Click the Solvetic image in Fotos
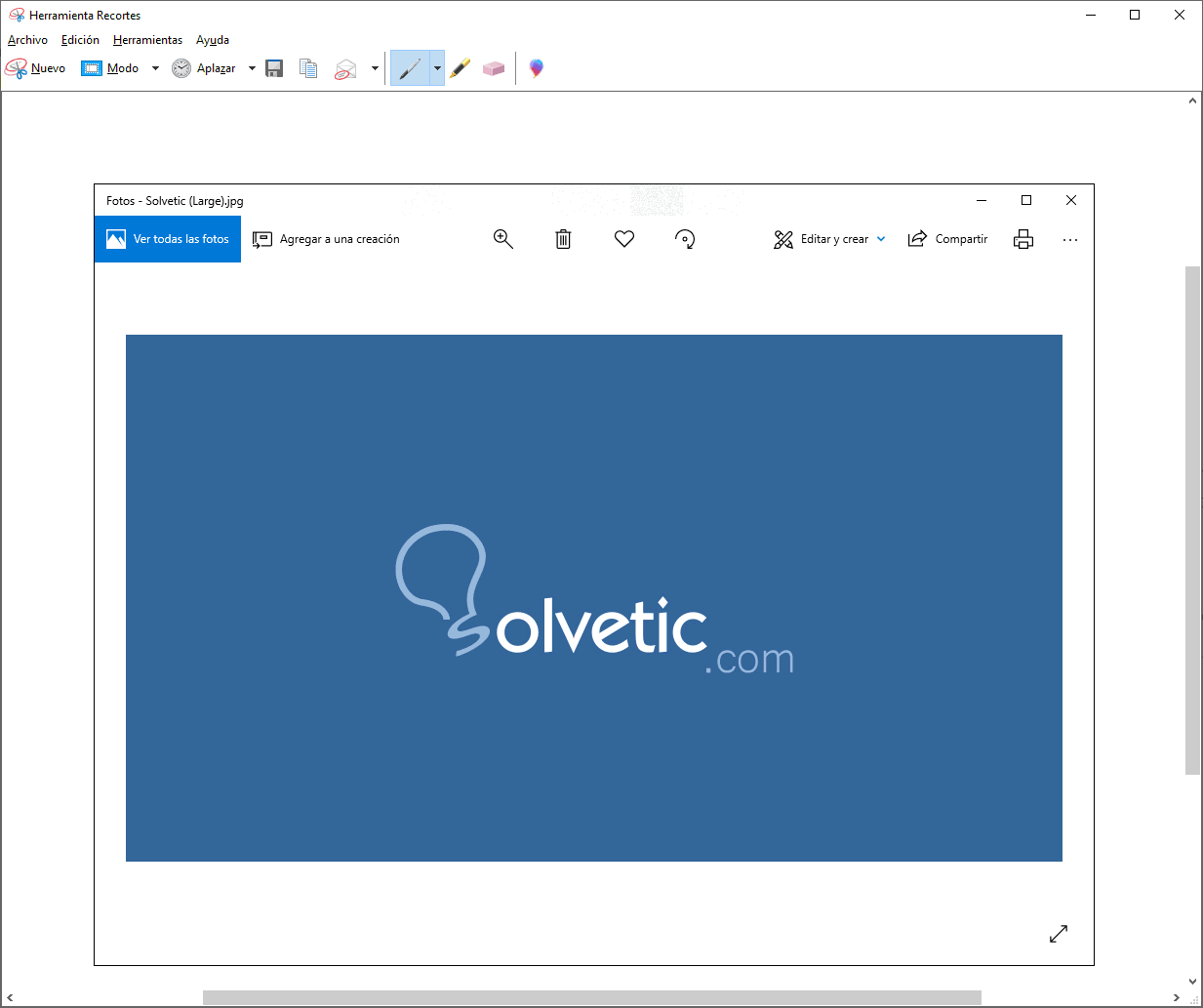 tap(594, 598)
